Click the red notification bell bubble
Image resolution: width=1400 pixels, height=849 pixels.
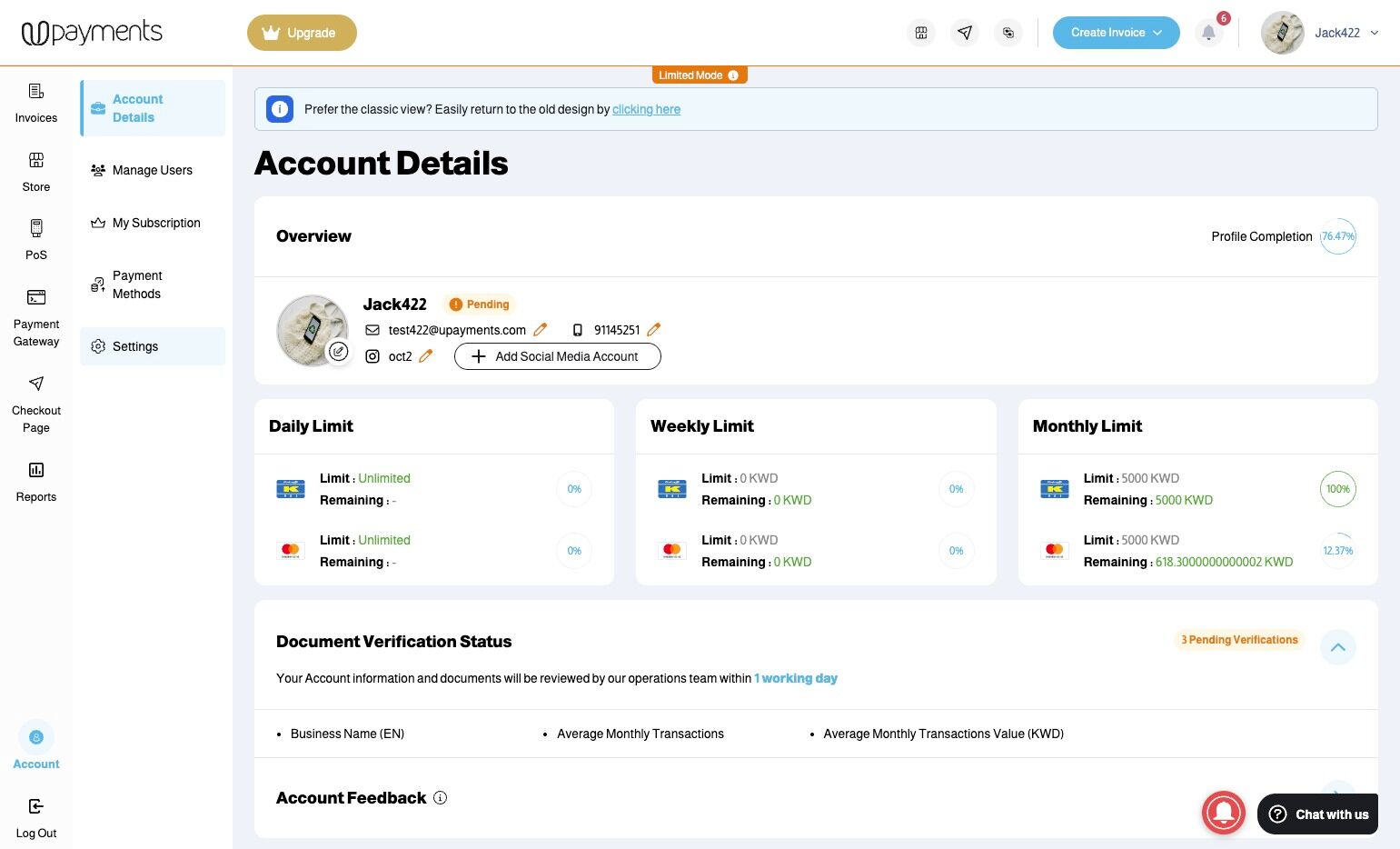click(1224, 813)
